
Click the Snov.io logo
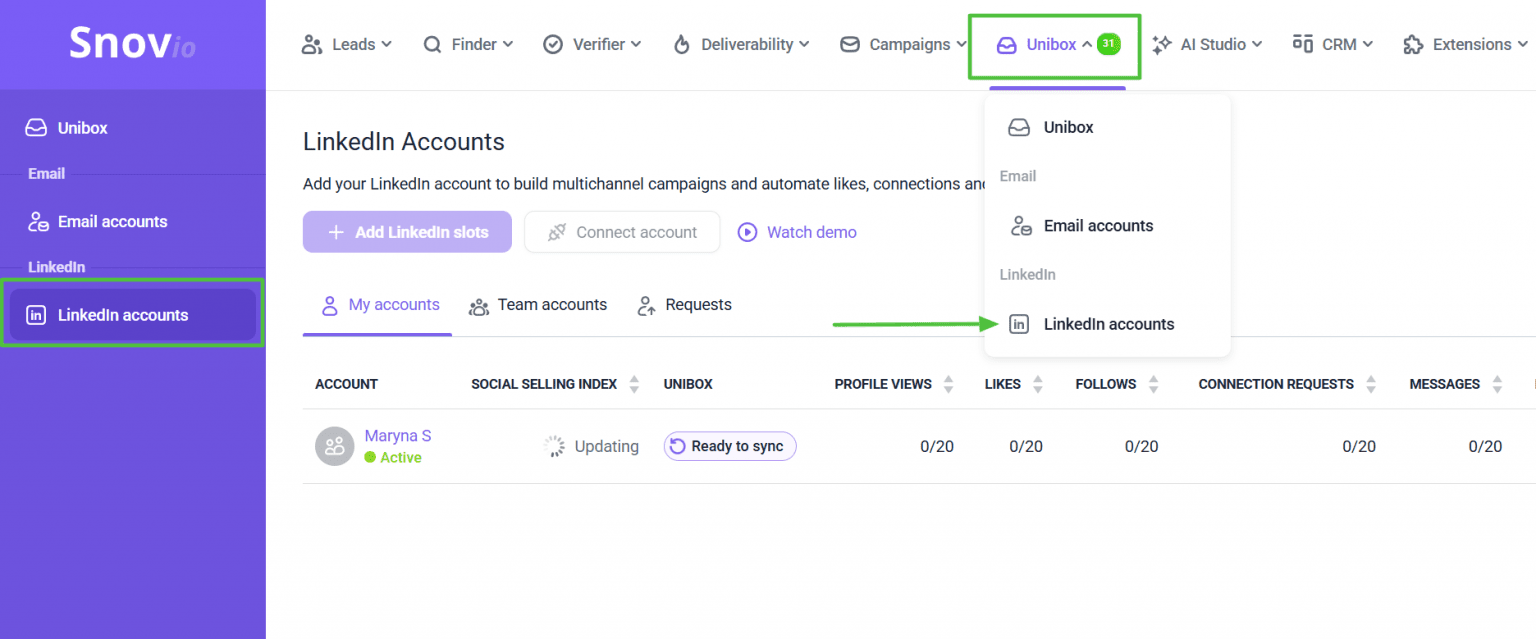(x=132, y=43)
